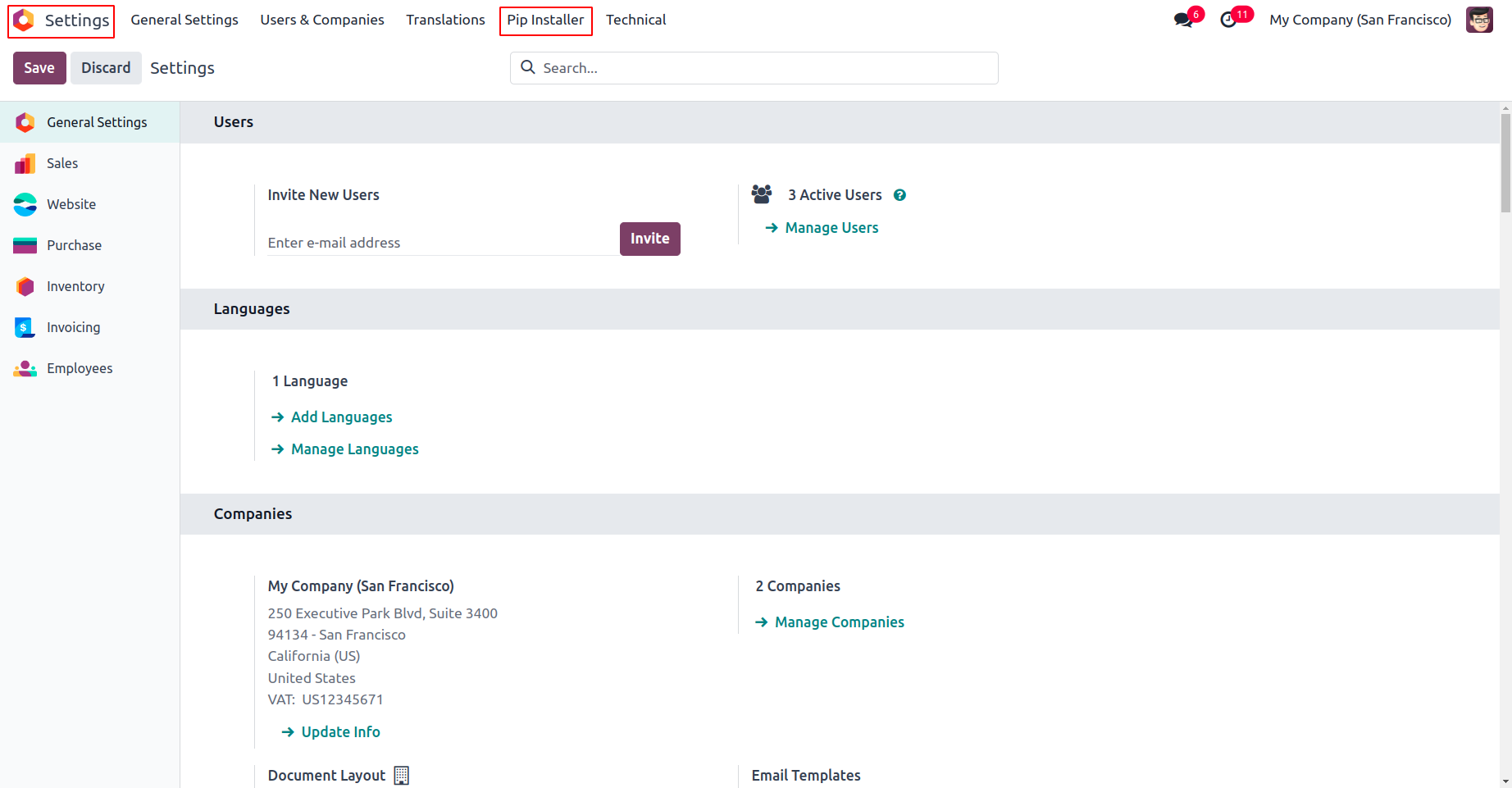Open the Website settings icon in sidebar

25,205
